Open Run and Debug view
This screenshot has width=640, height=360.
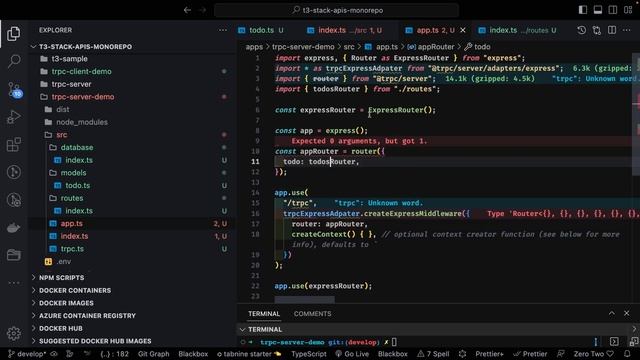click(13, 117)
